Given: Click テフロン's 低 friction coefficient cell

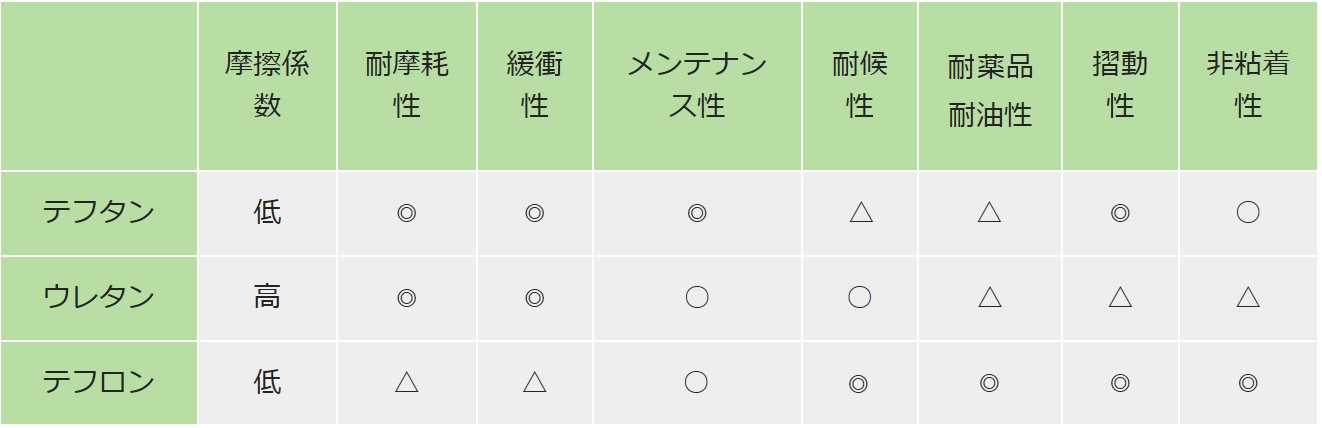Looking at the screenshot, I should pos(267,382).
